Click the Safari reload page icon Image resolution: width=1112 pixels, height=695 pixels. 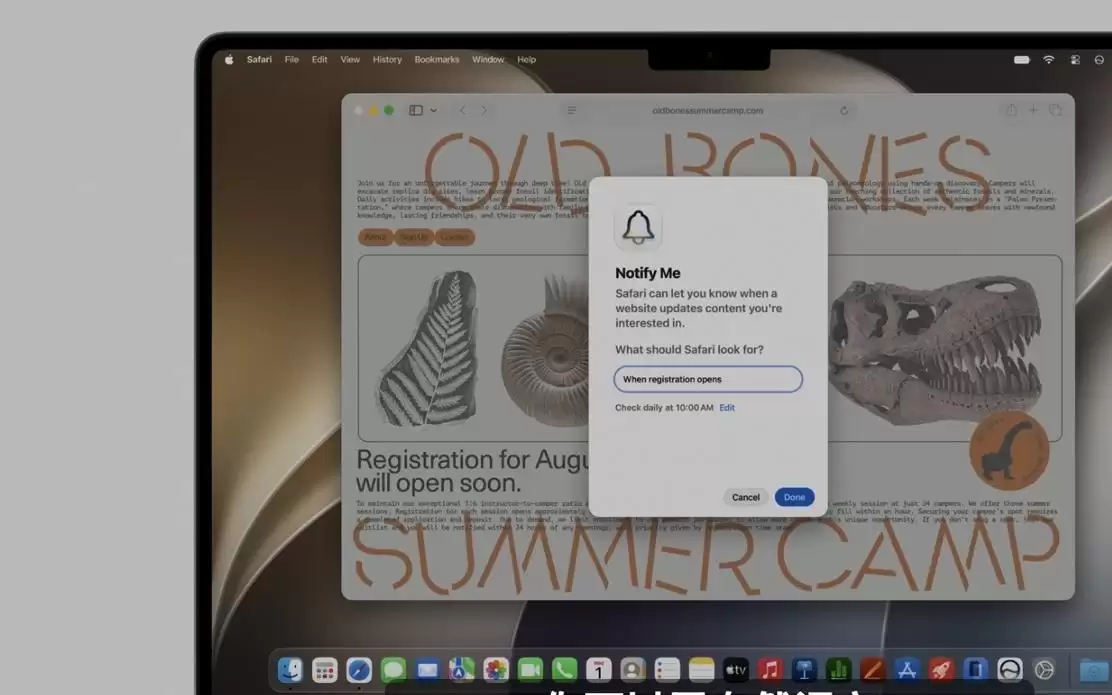844,111
